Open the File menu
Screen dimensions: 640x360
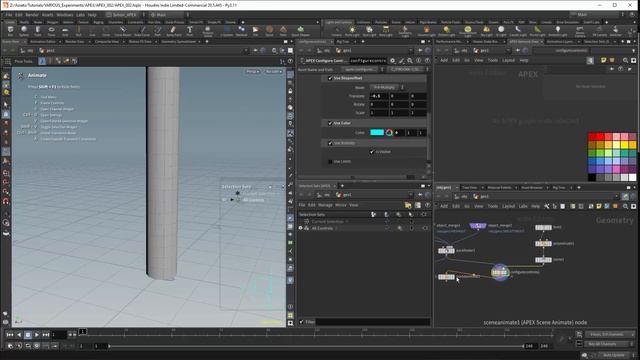(9, 15)
